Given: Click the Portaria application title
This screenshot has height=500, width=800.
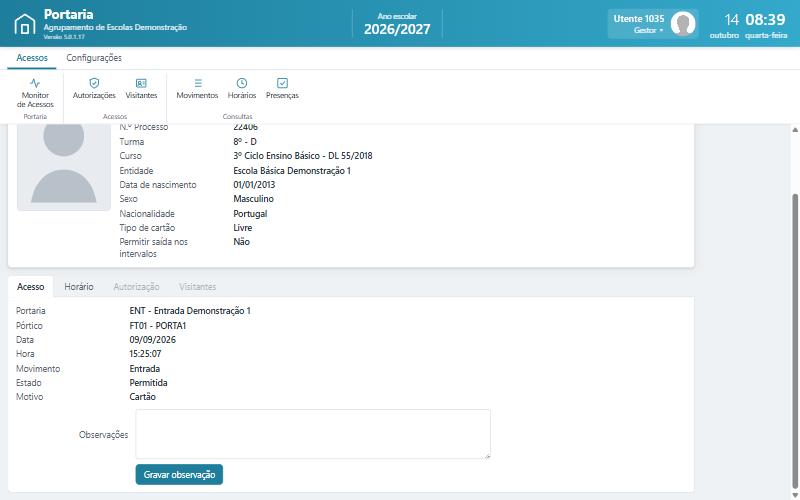Looking at the screenshot, I should [68, 14].
